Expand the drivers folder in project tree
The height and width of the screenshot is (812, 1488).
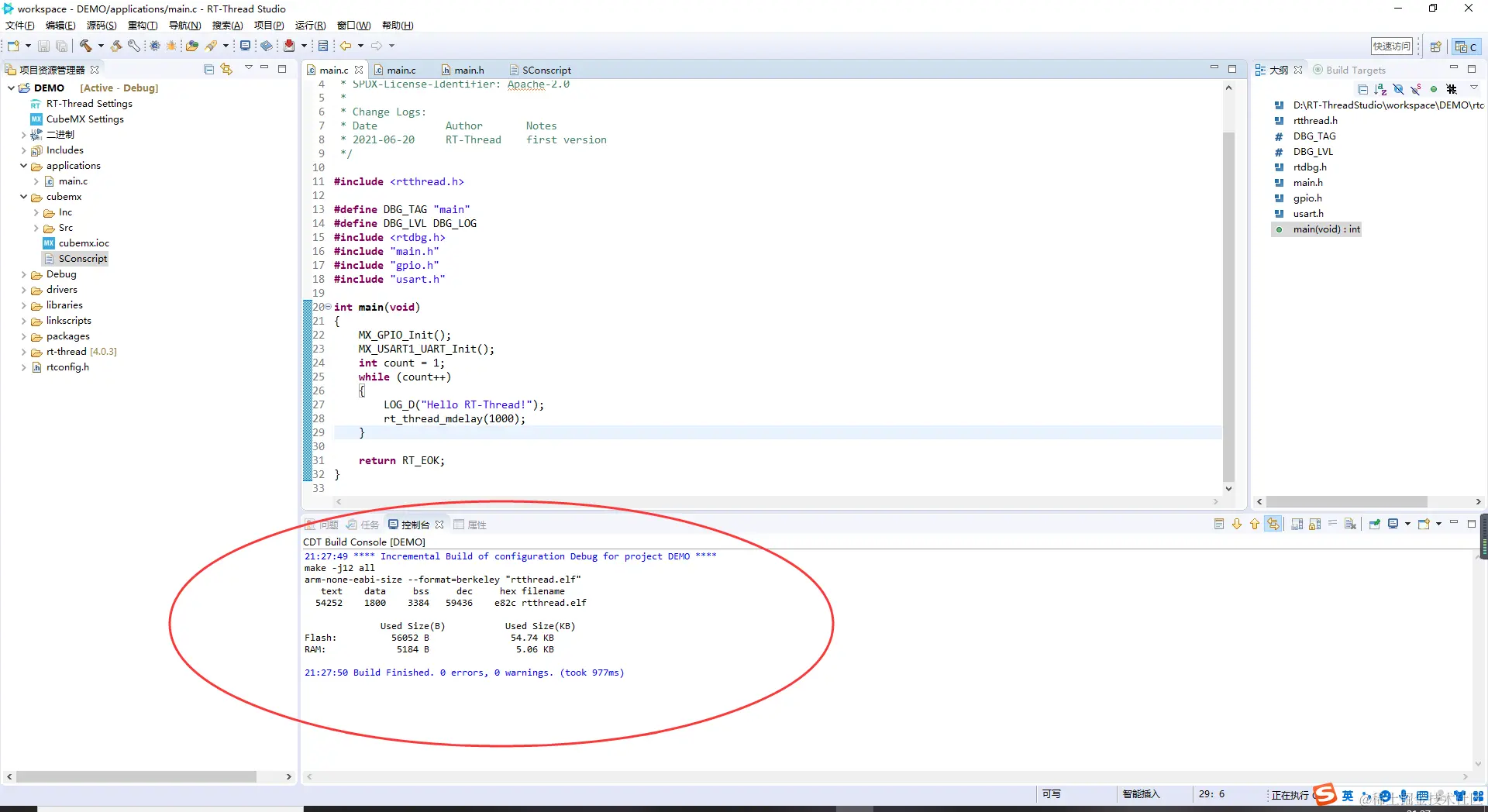(24, 290)
